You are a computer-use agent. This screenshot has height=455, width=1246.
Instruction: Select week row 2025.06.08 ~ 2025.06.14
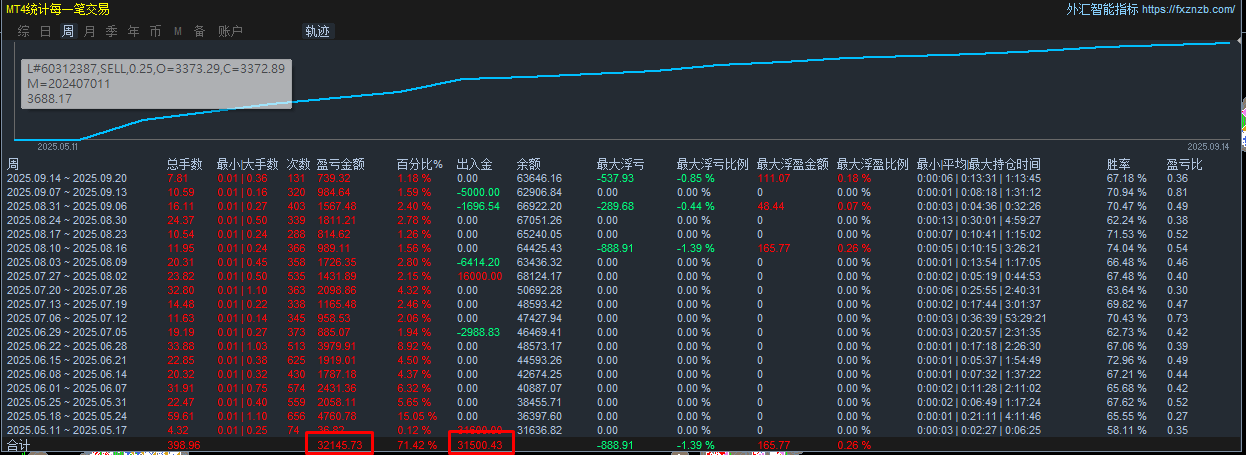(623, 373)
